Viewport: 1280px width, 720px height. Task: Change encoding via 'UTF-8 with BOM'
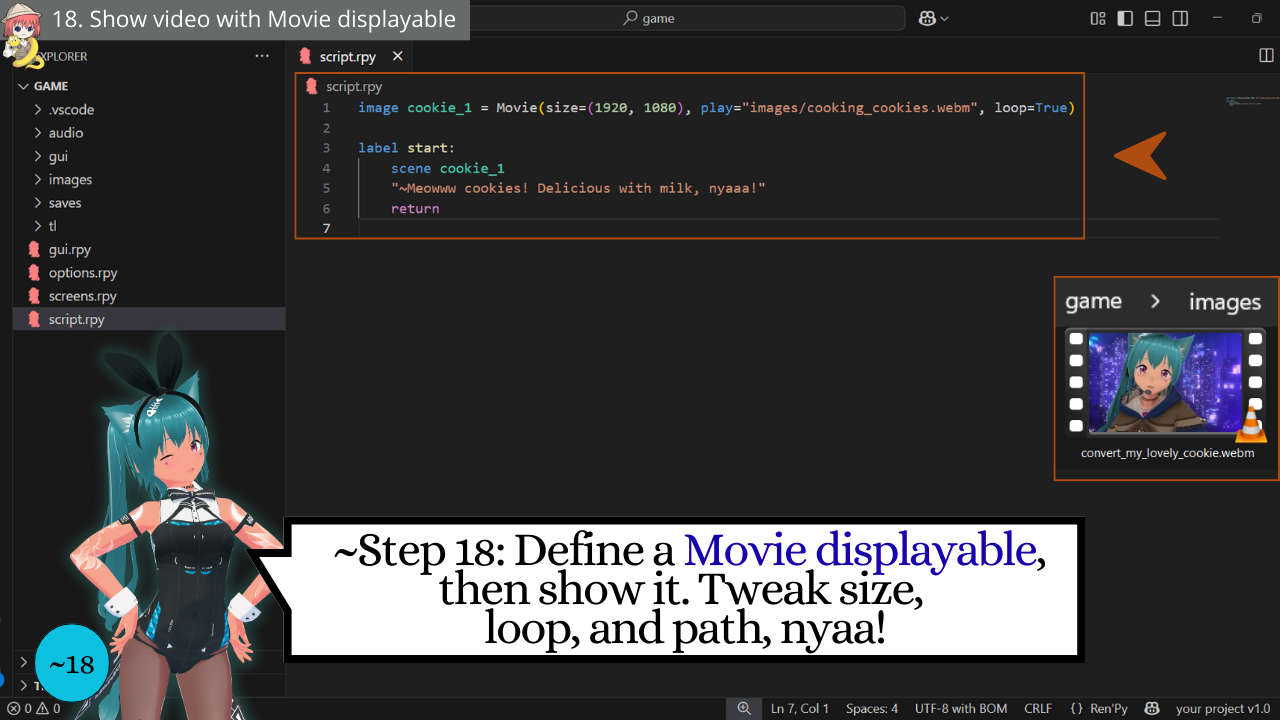tap(961, 708)
